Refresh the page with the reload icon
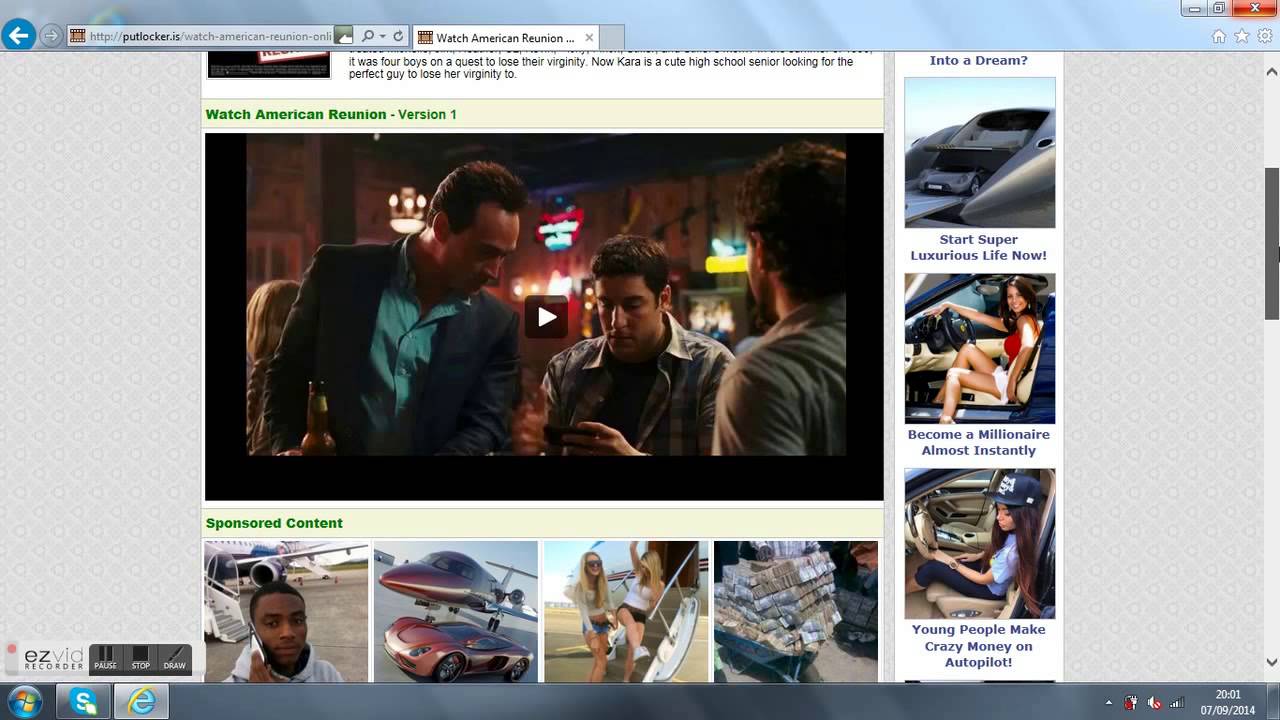The width and height of the screenshot is (1280, 720). pyautogui.click(x=398, y=36)
